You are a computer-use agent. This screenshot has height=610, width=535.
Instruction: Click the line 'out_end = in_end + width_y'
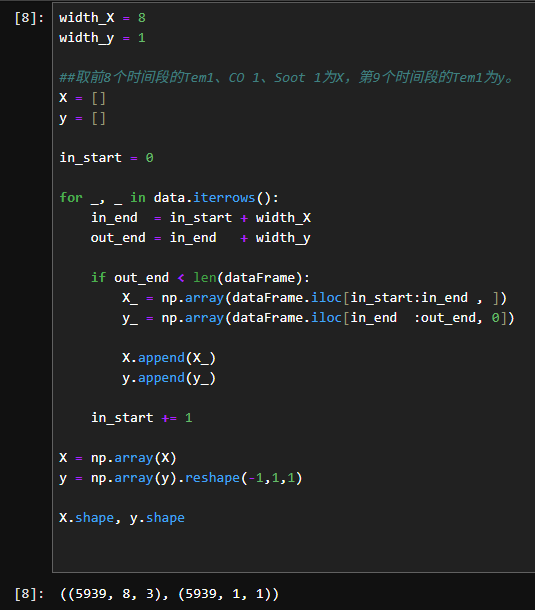click(201, 238)
